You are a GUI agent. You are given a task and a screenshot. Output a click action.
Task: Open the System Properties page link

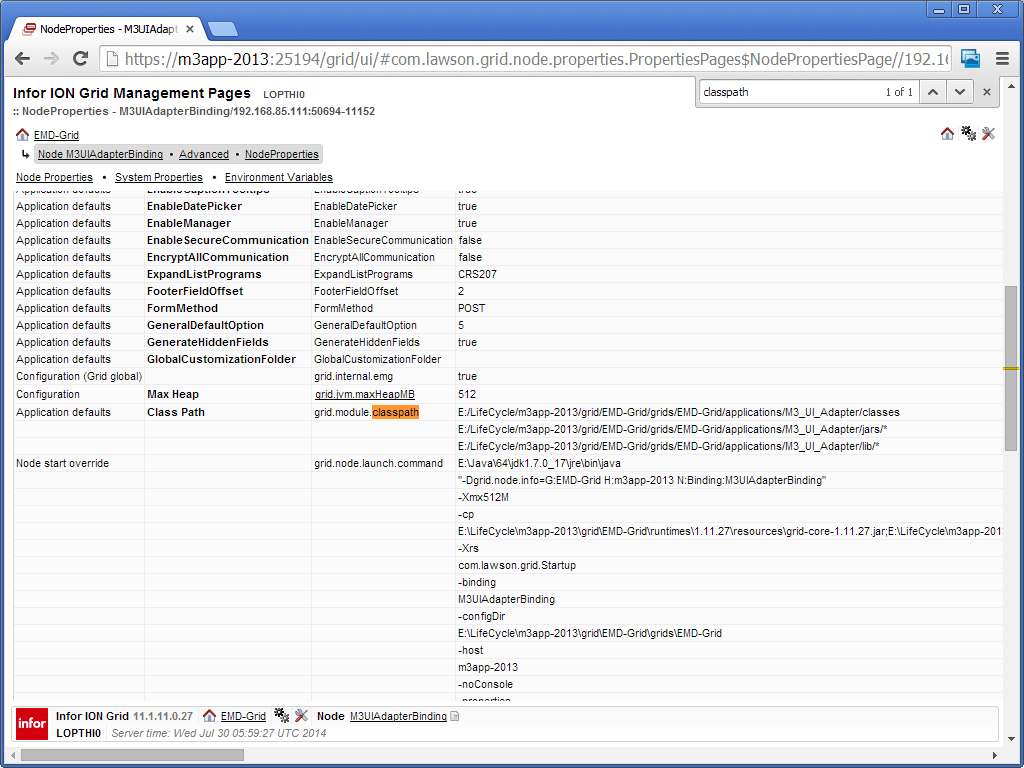click(x=159, y=177)
